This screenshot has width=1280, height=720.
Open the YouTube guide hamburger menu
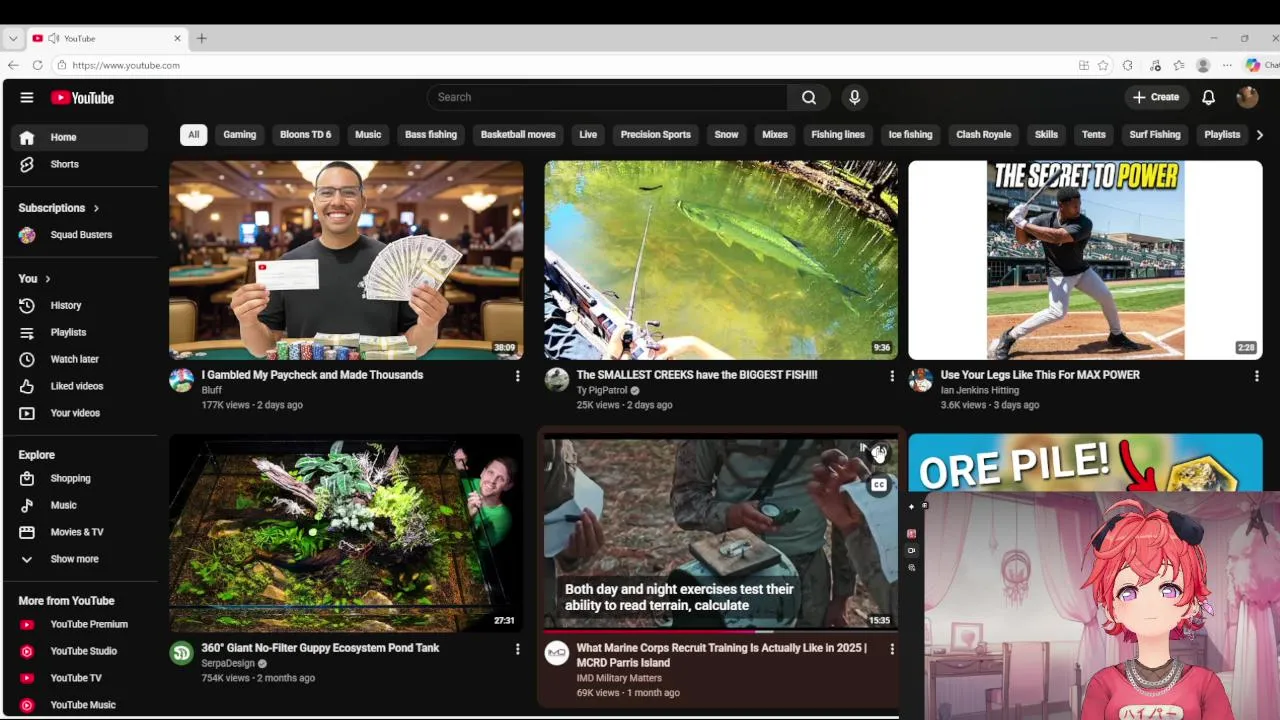[x=27, y=97]
